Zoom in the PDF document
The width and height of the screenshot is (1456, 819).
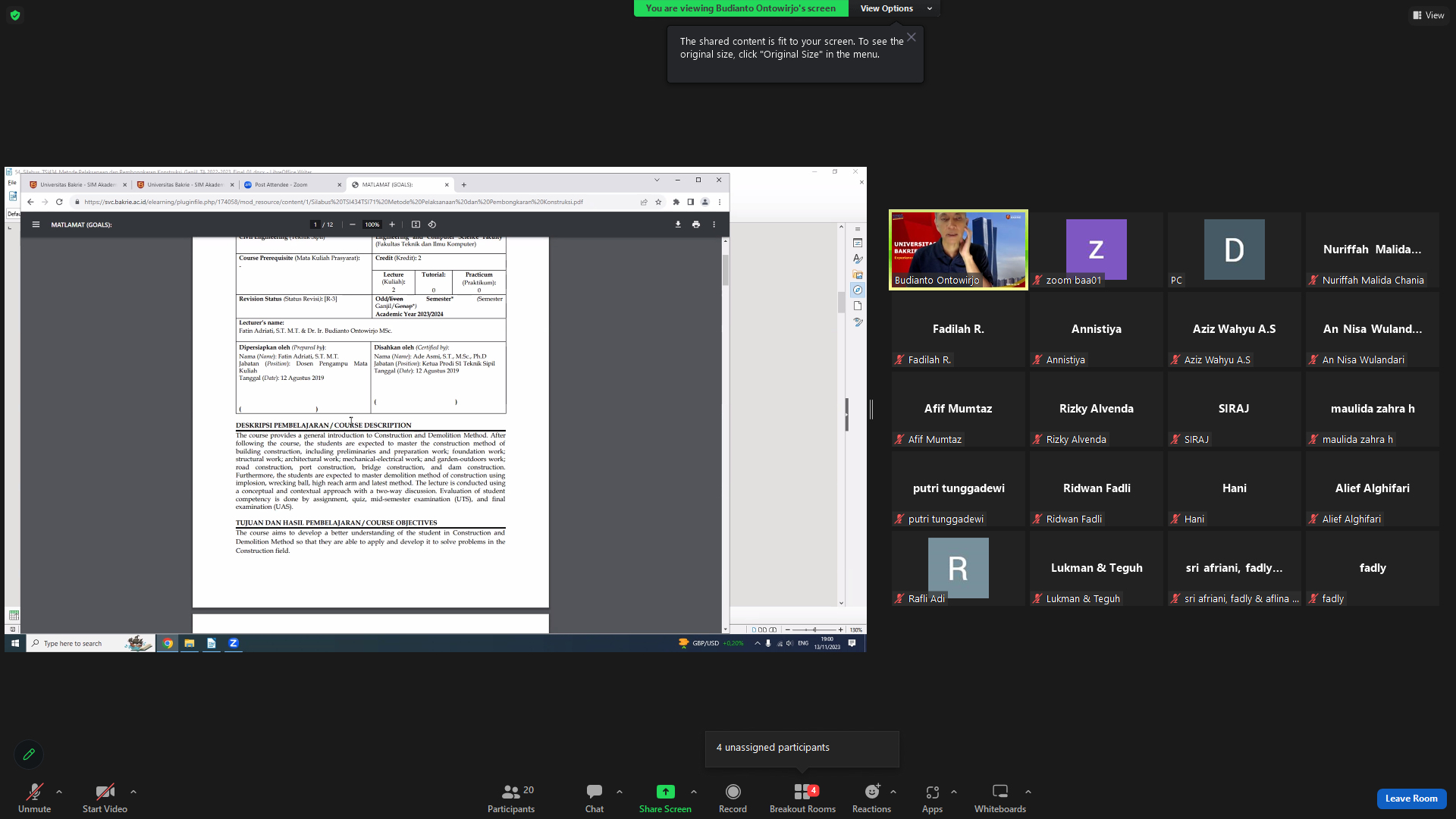(392, 224)
